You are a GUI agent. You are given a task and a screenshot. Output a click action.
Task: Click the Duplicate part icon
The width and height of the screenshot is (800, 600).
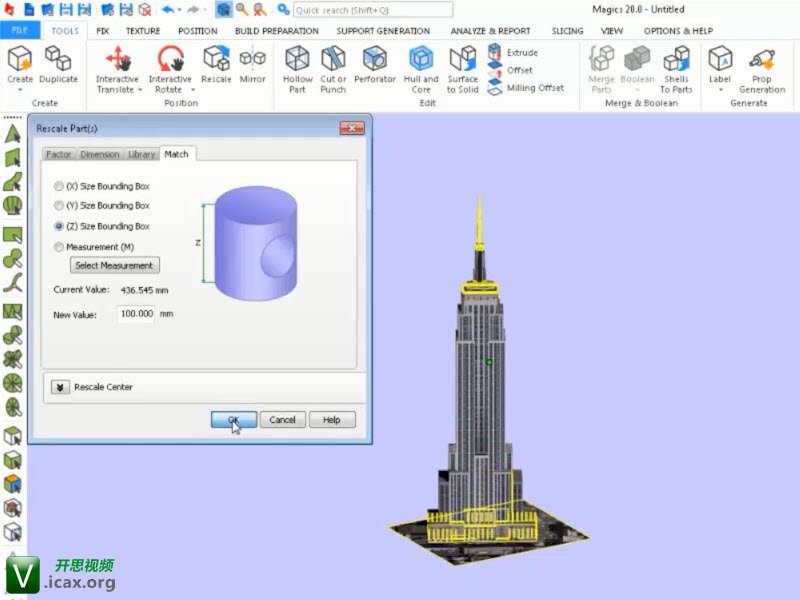[x=58, y=58]
